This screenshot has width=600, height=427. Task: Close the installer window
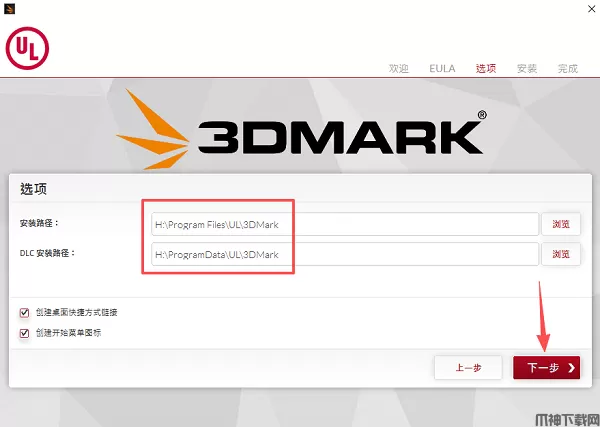591,9
